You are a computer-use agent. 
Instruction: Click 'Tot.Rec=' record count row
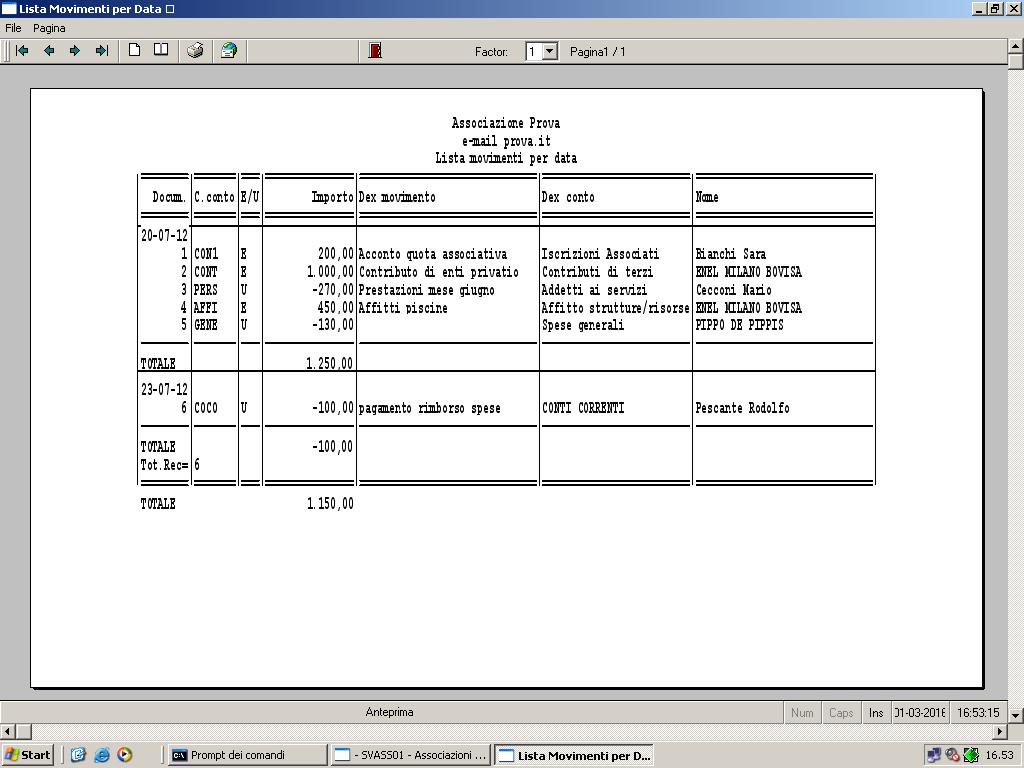click(x=170, y=465)
